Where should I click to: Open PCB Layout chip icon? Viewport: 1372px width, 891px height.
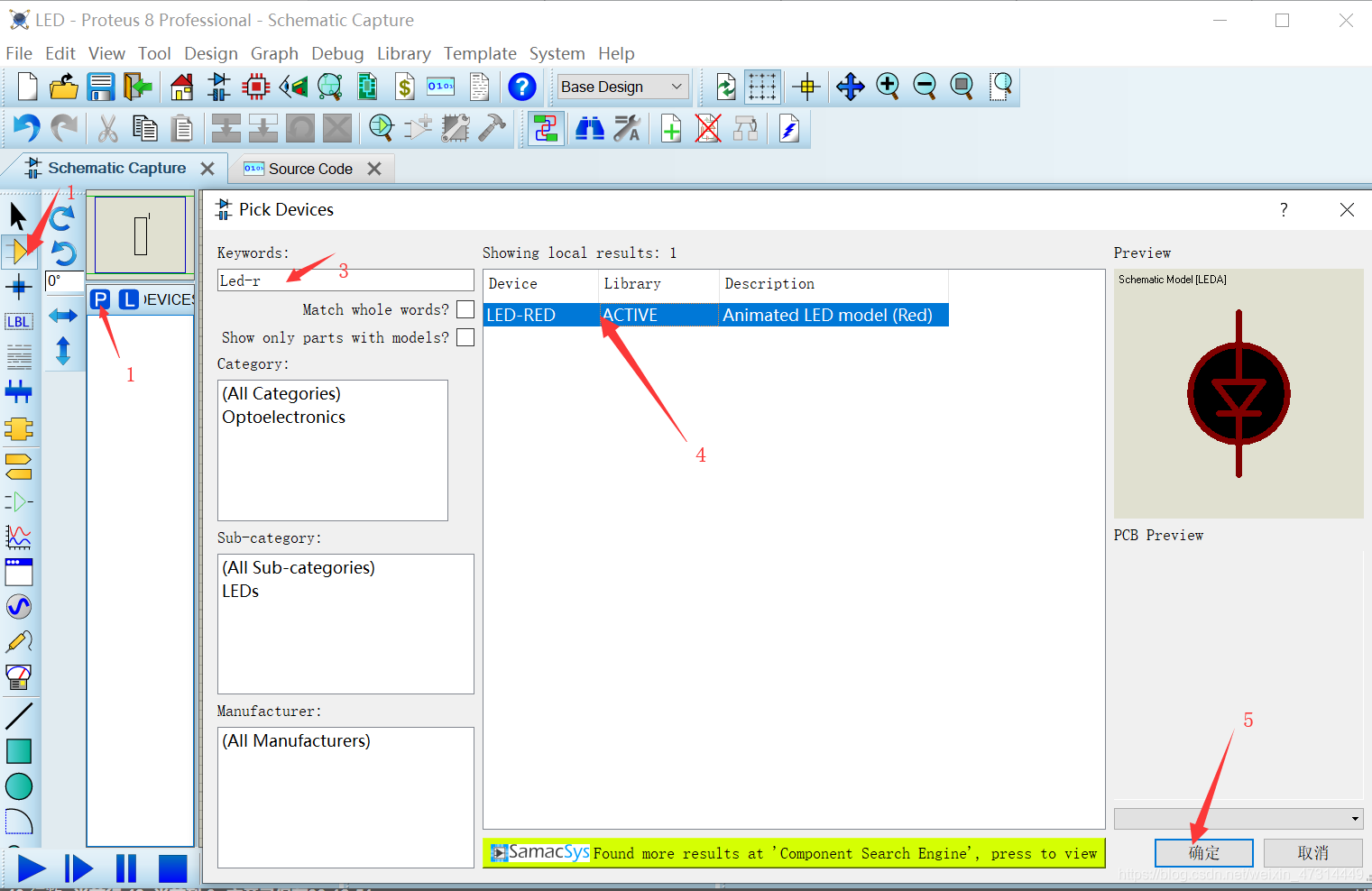click(x=256, y=87)
